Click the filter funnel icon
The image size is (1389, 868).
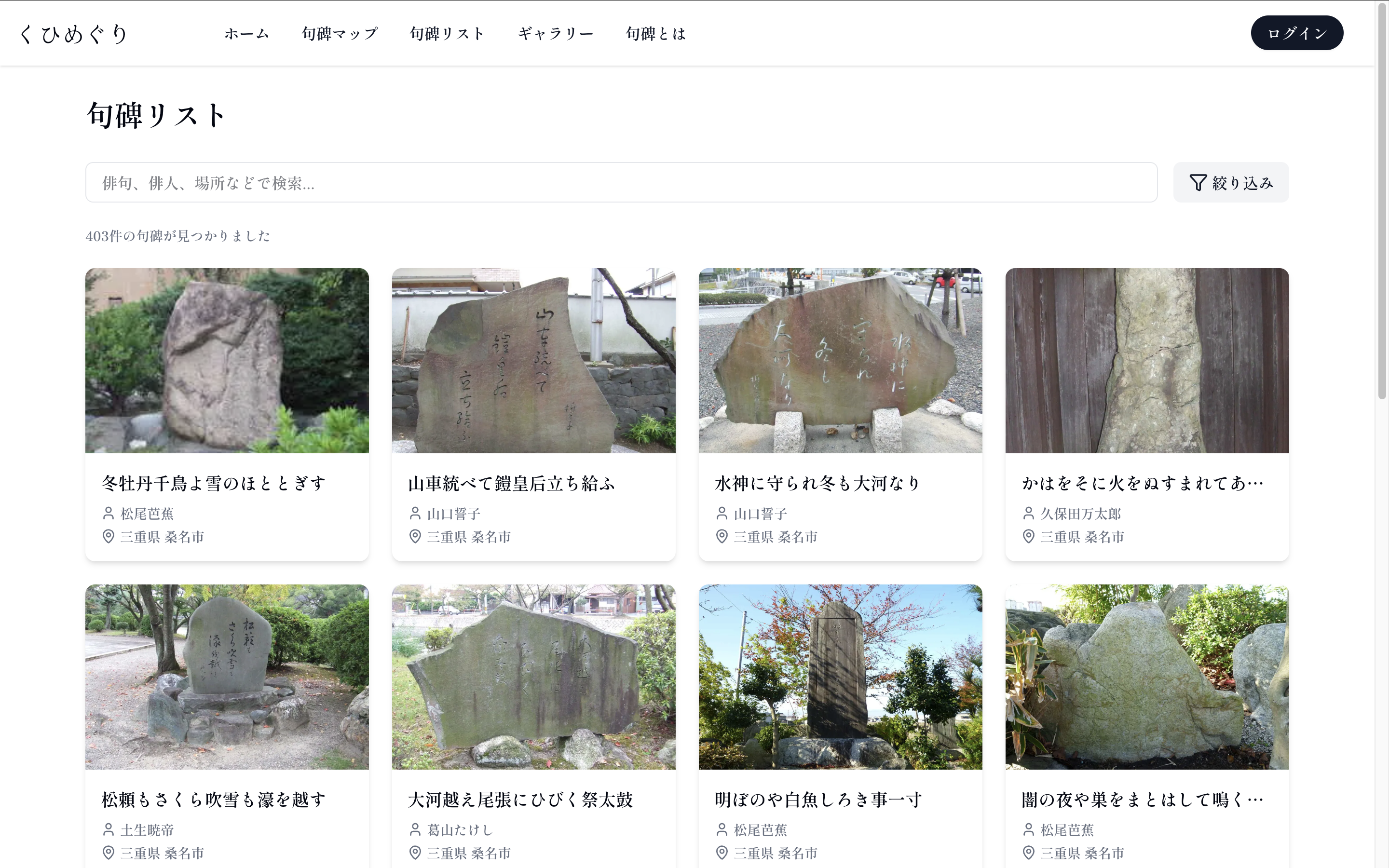pyautogui.click(x=1198, y=183)
